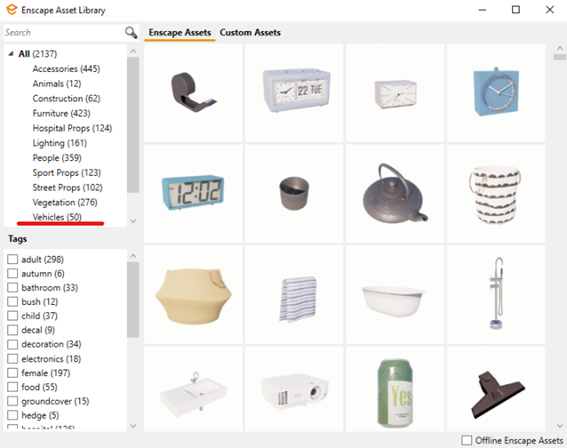Open the Enscape Assets tab
567x448 pixels.
coord(180,33)
